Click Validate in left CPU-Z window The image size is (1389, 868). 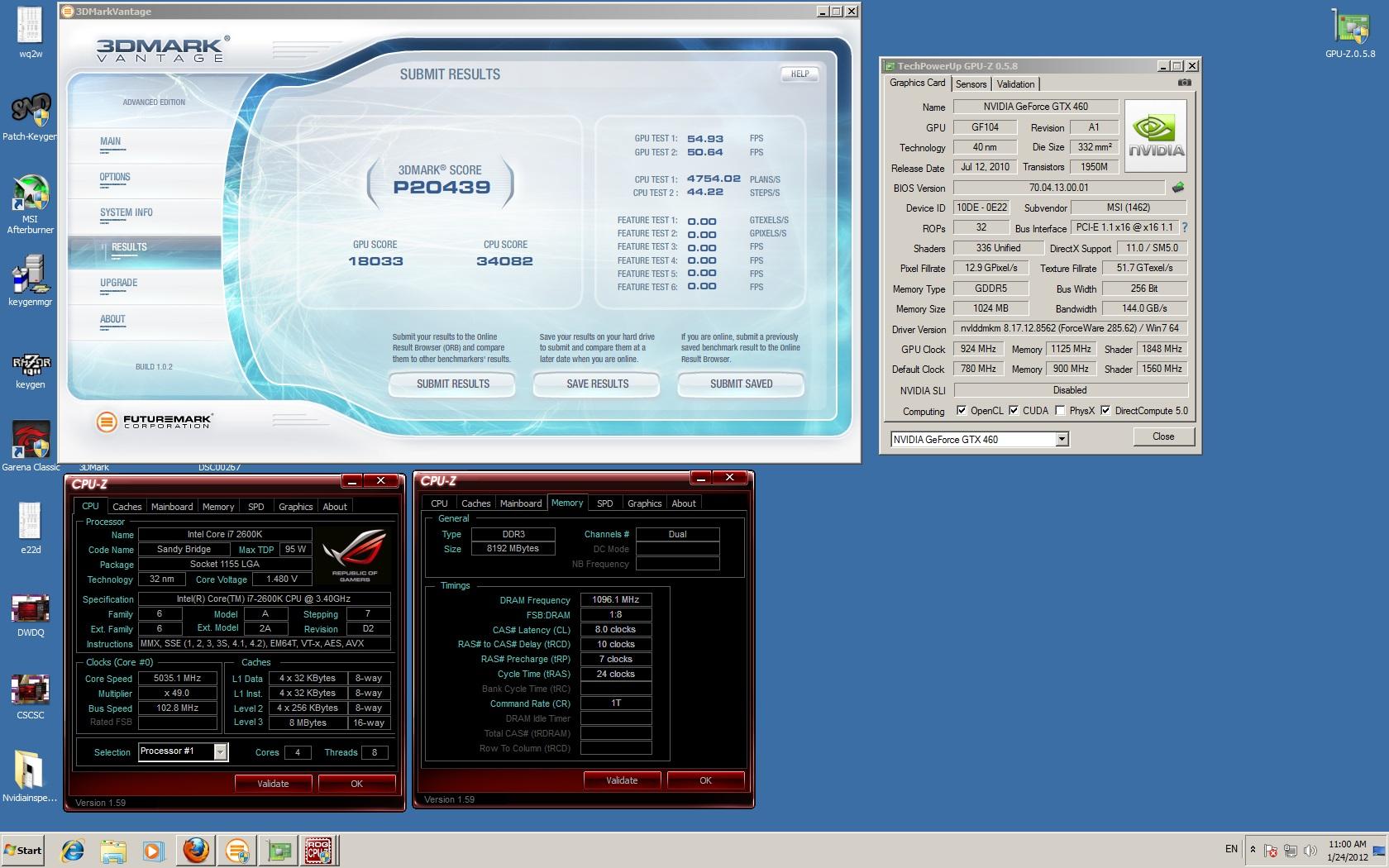273,784
